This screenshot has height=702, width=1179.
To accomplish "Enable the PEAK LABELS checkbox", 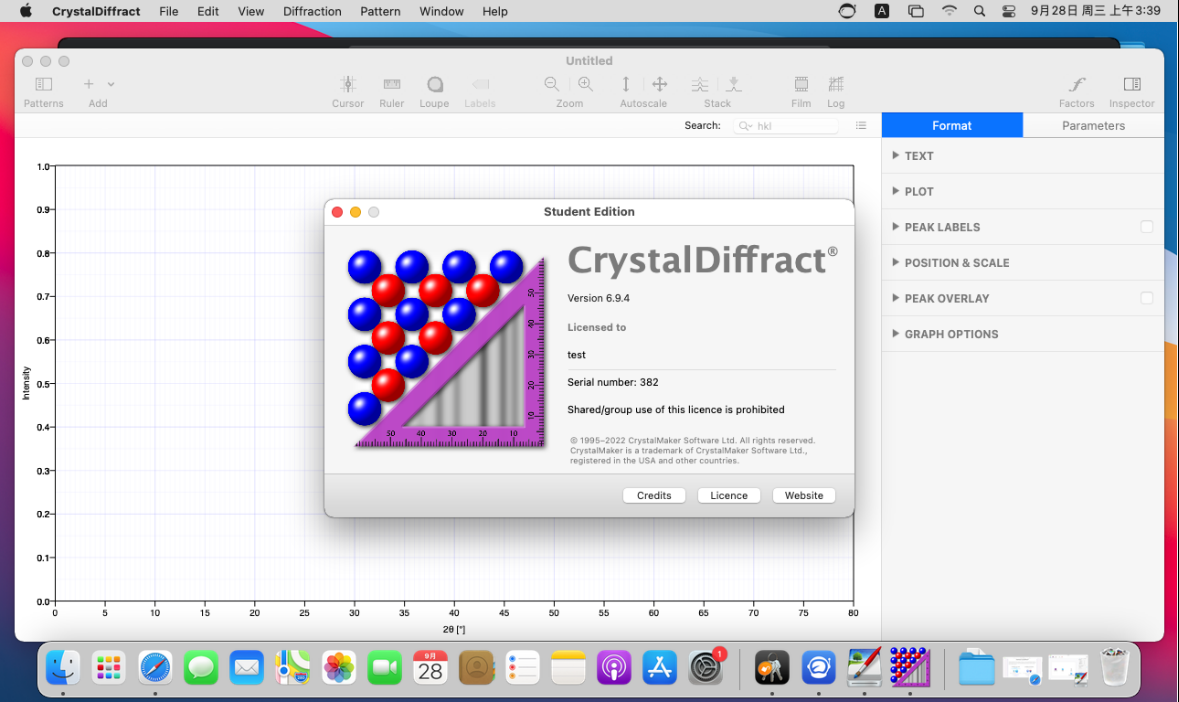I will 1147,227.
